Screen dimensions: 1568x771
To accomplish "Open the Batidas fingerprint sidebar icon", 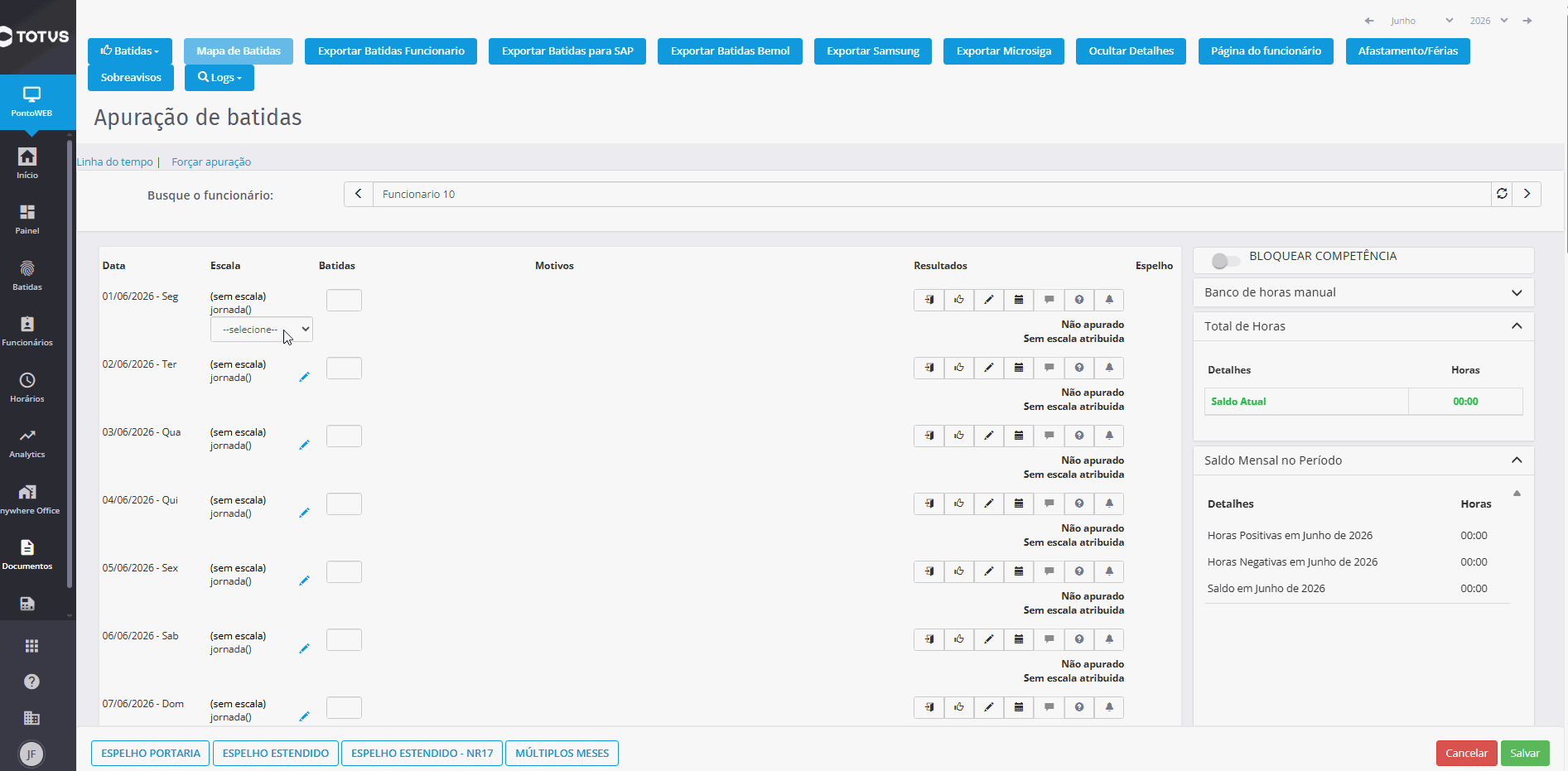I will pyautogui.click(x=27, y=275).
